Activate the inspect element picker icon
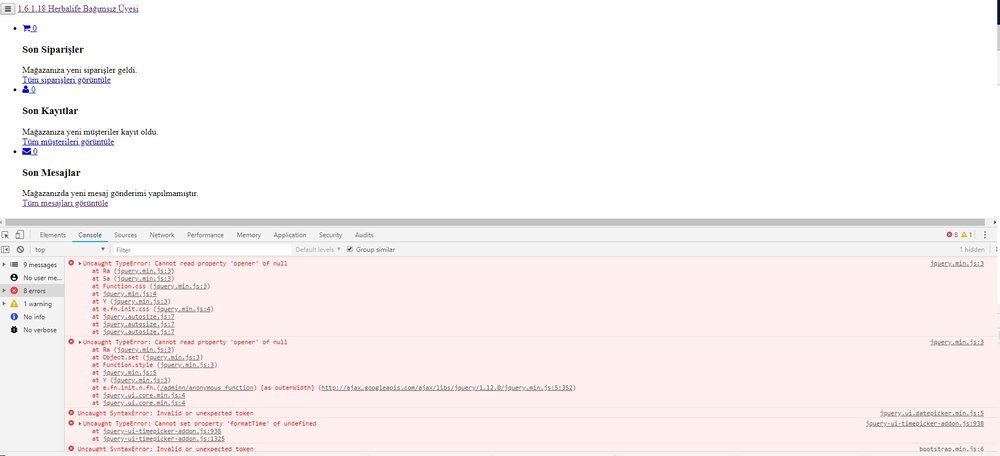The image size is (1000, 456). coord(5,235)
